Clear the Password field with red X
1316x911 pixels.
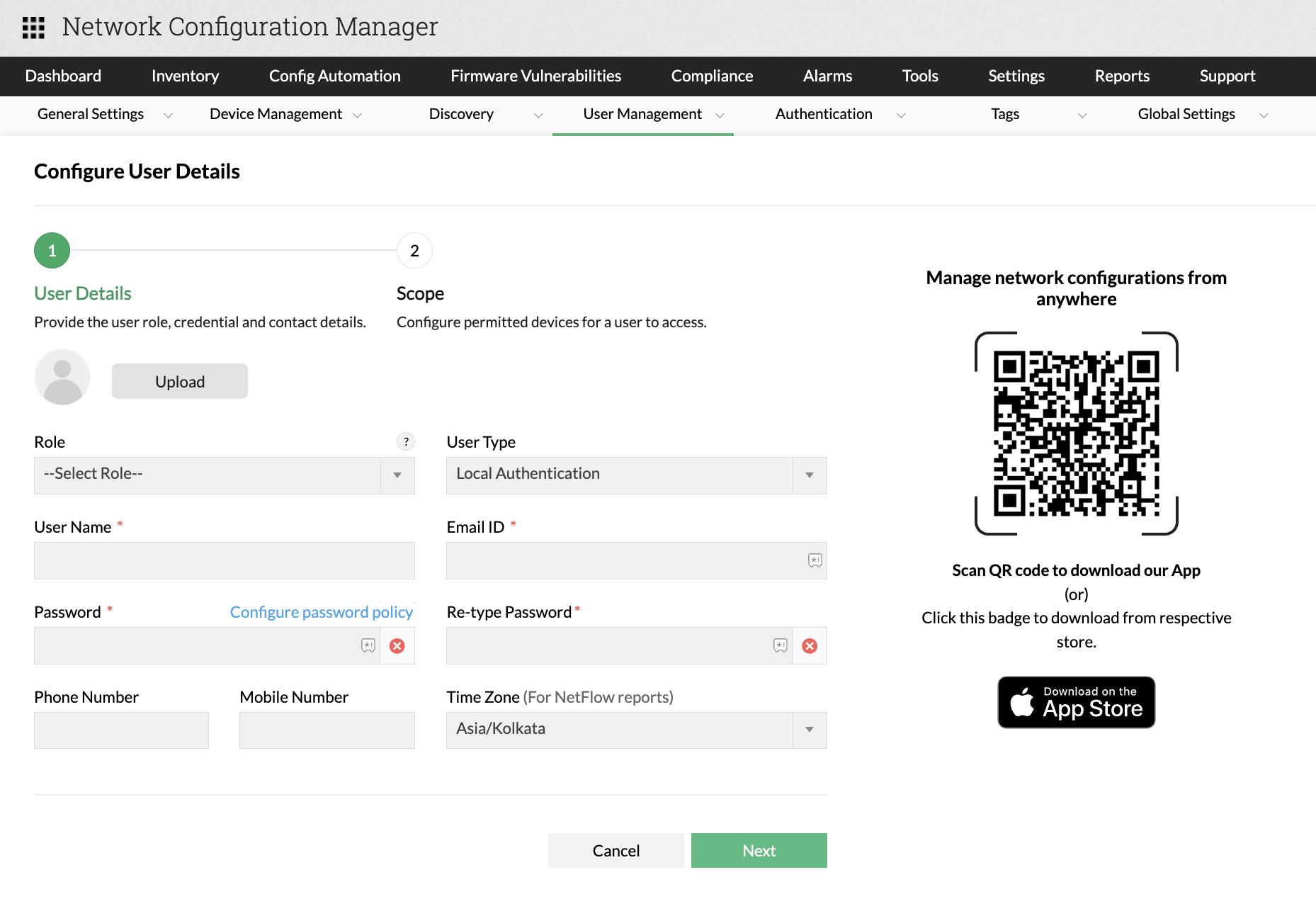(x=397, y=645)
